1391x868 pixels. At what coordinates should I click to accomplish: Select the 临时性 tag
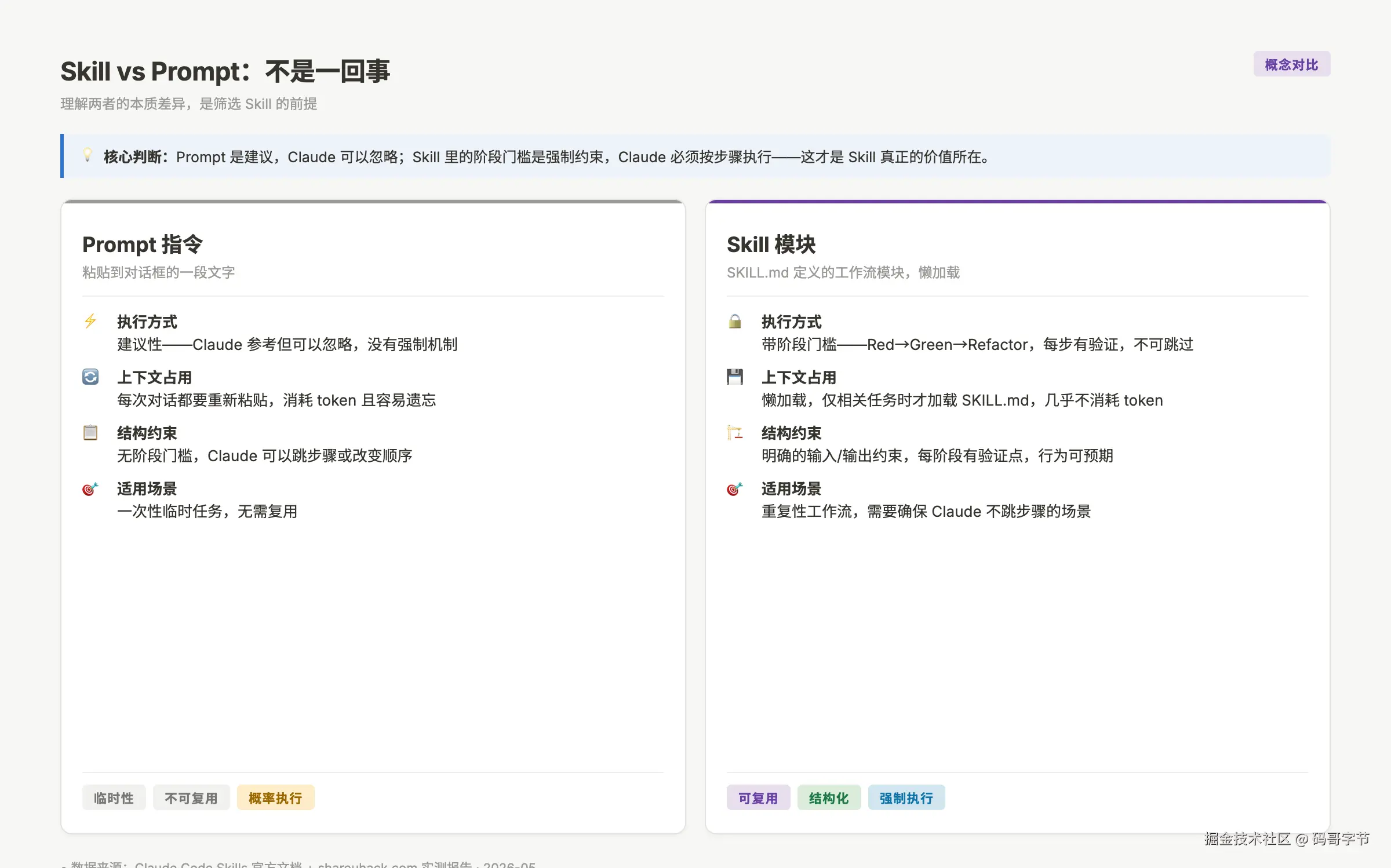114,798
